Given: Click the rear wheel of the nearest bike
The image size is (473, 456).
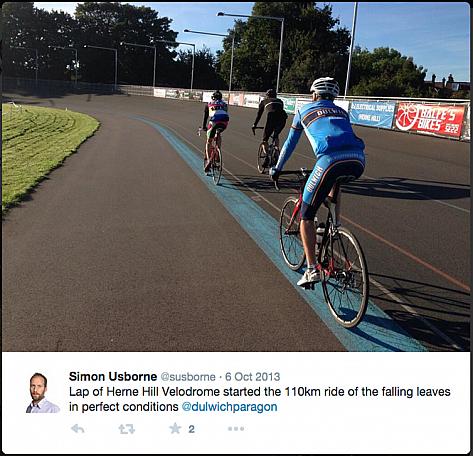Looking at the screenshot, I should (x=344, y=277).
